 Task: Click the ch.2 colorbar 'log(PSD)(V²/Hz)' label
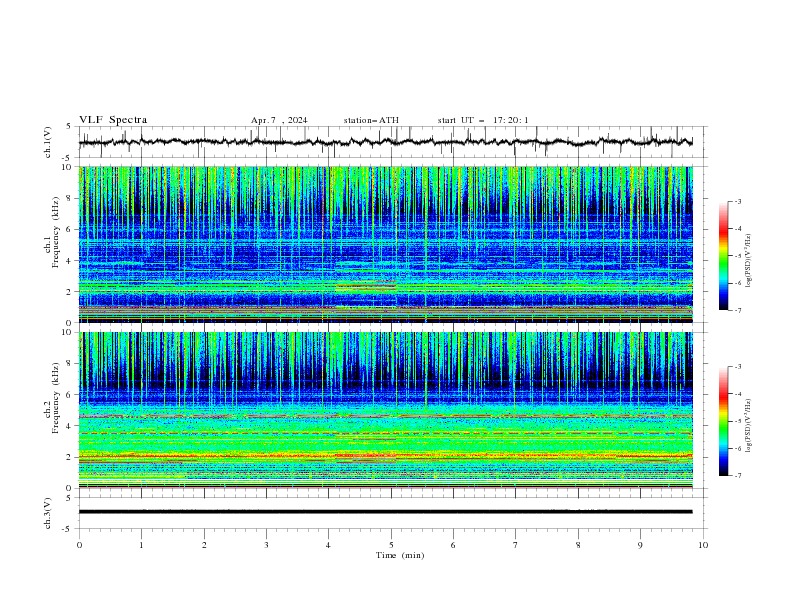[x=749, y=425]
